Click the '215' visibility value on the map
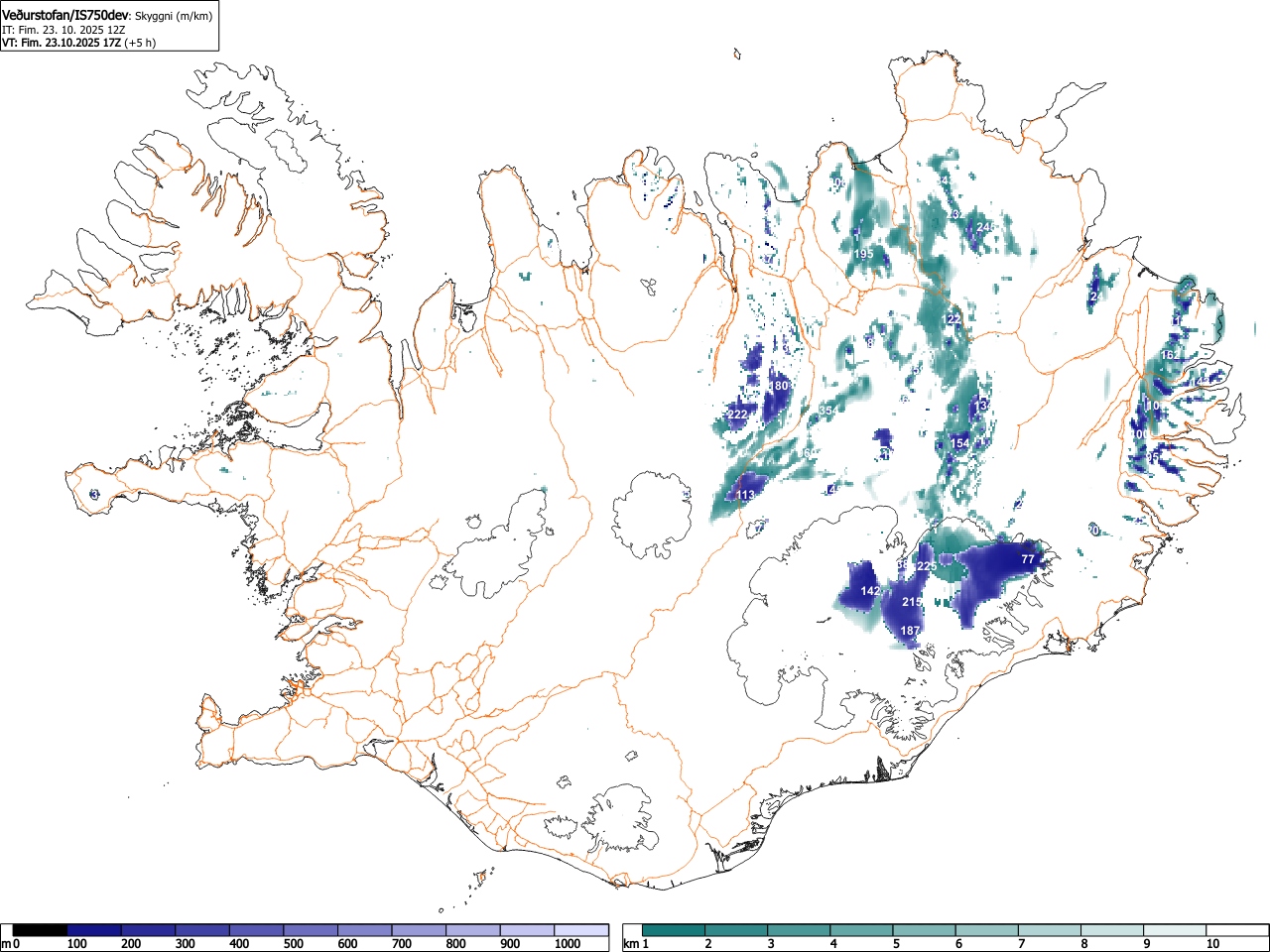The image size is (1270, 952). pos(912,602)
